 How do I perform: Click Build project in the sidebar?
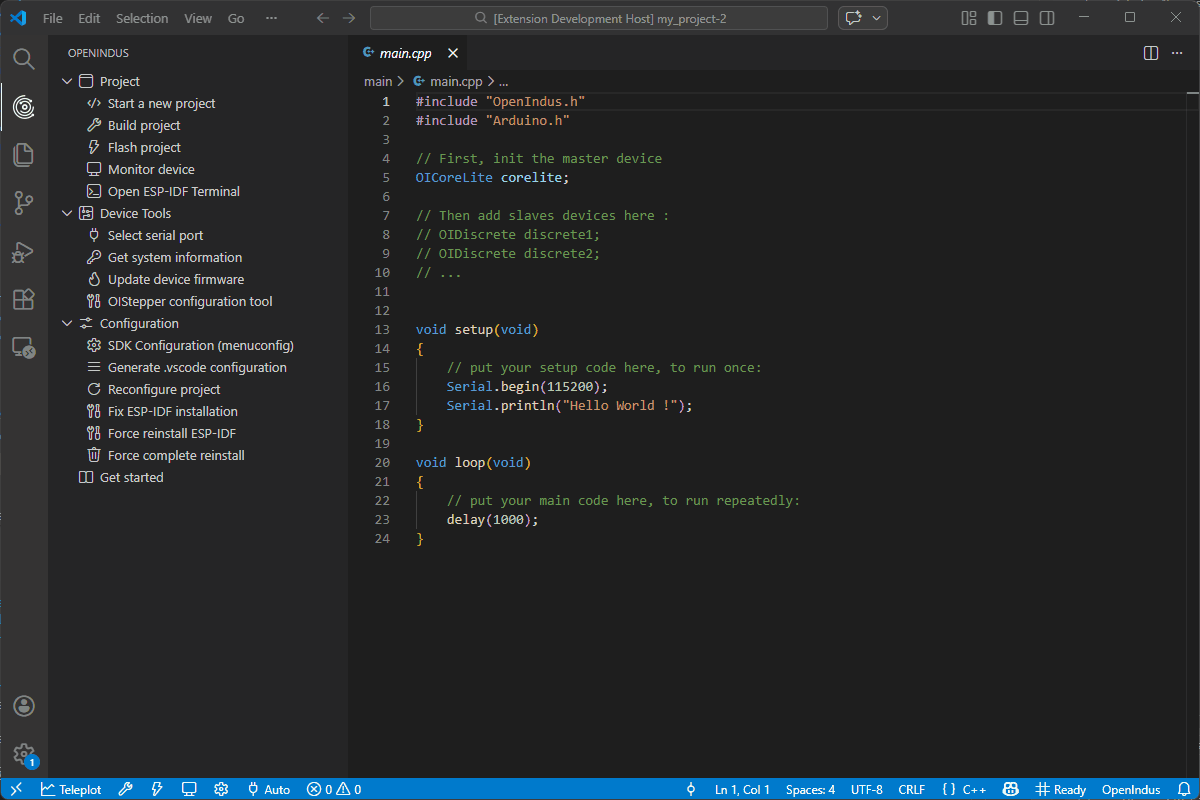click(144, 126)
